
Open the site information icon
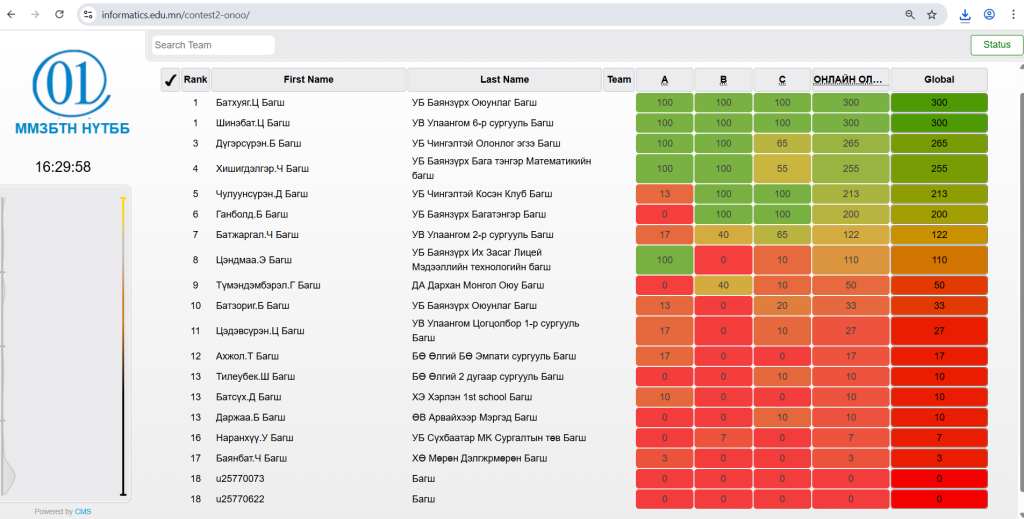tap(88, 15)
